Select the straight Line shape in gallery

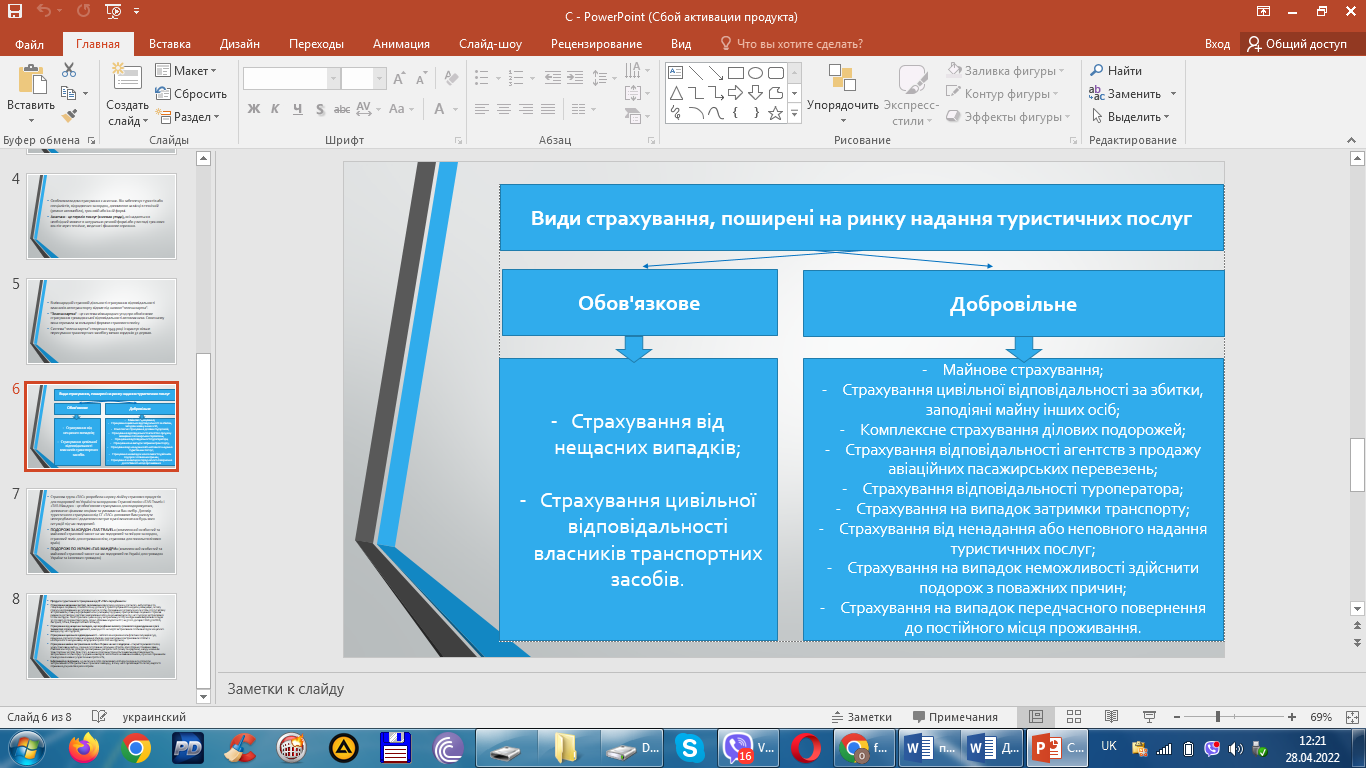[x=695, y=73]
